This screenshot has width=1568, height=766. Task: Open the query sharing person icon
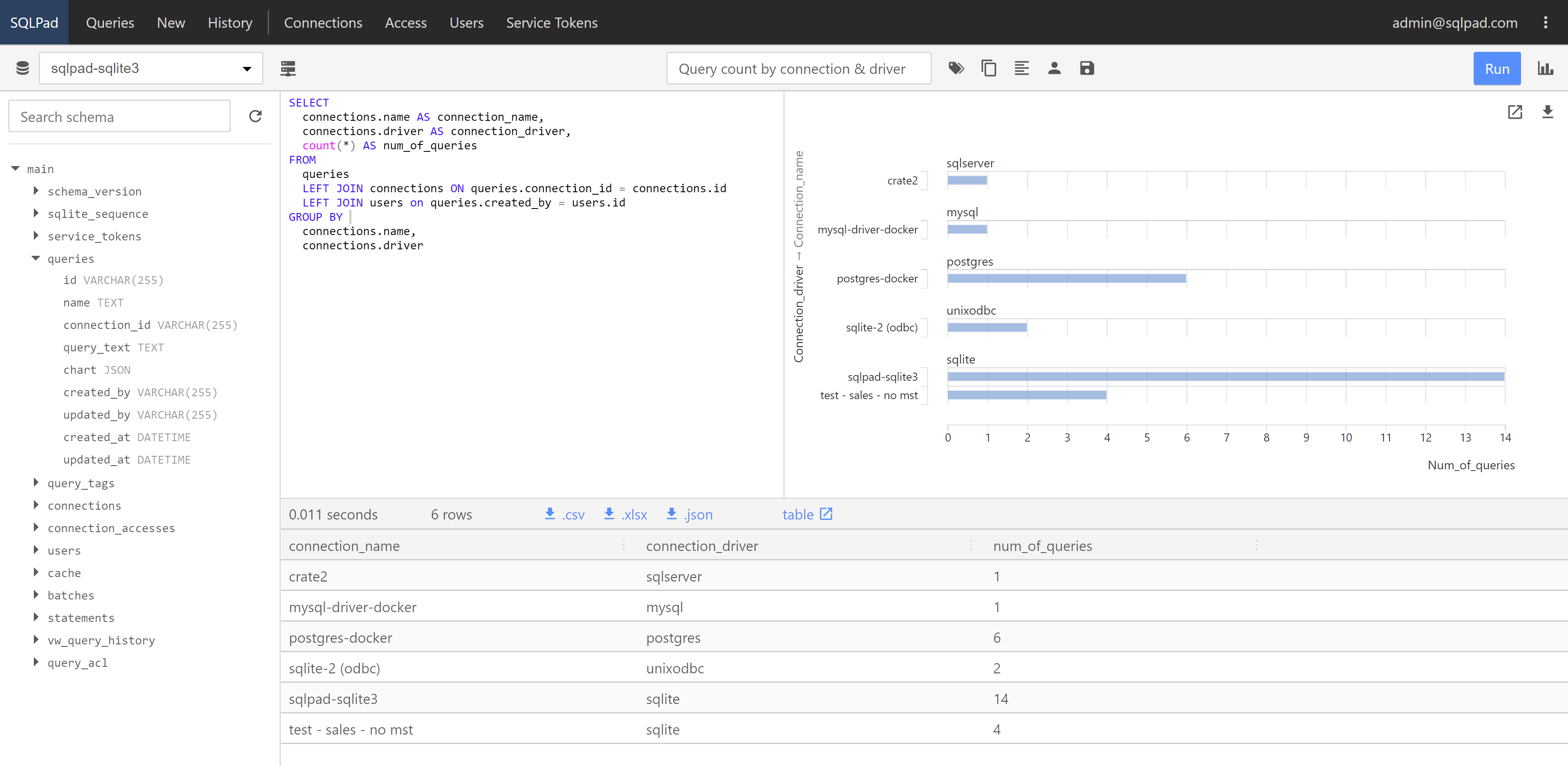click(x=1054, y=68)
